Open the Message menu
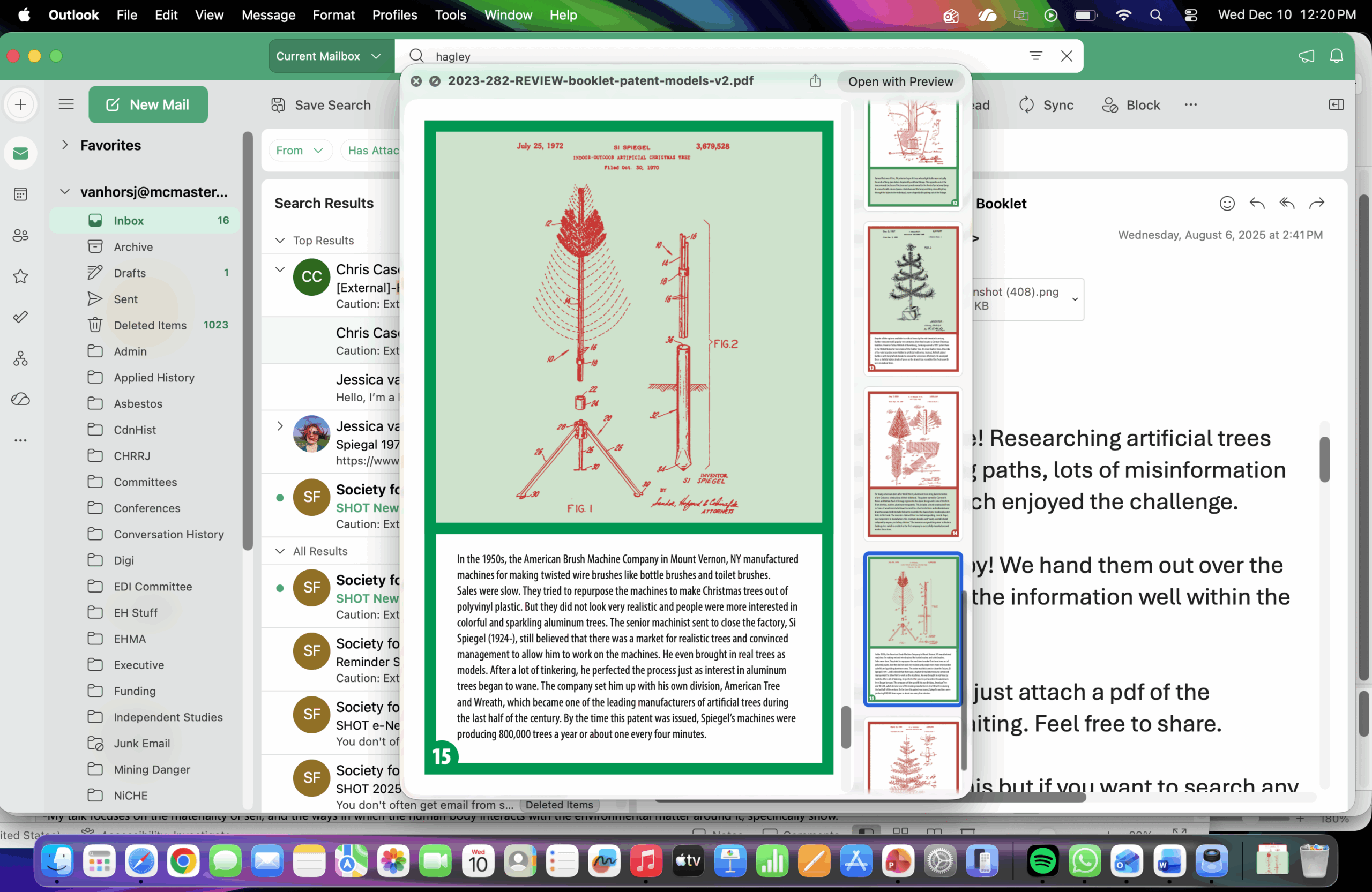Image resolution: width=1372 pixels, height=892 pixels. pyautogui.click(x=268, y=15)
